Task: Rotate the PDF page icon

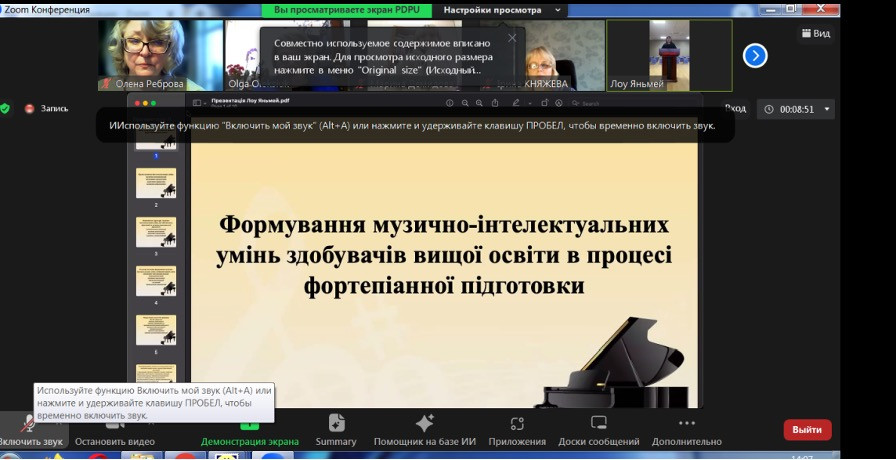Action: click(544, 103)
